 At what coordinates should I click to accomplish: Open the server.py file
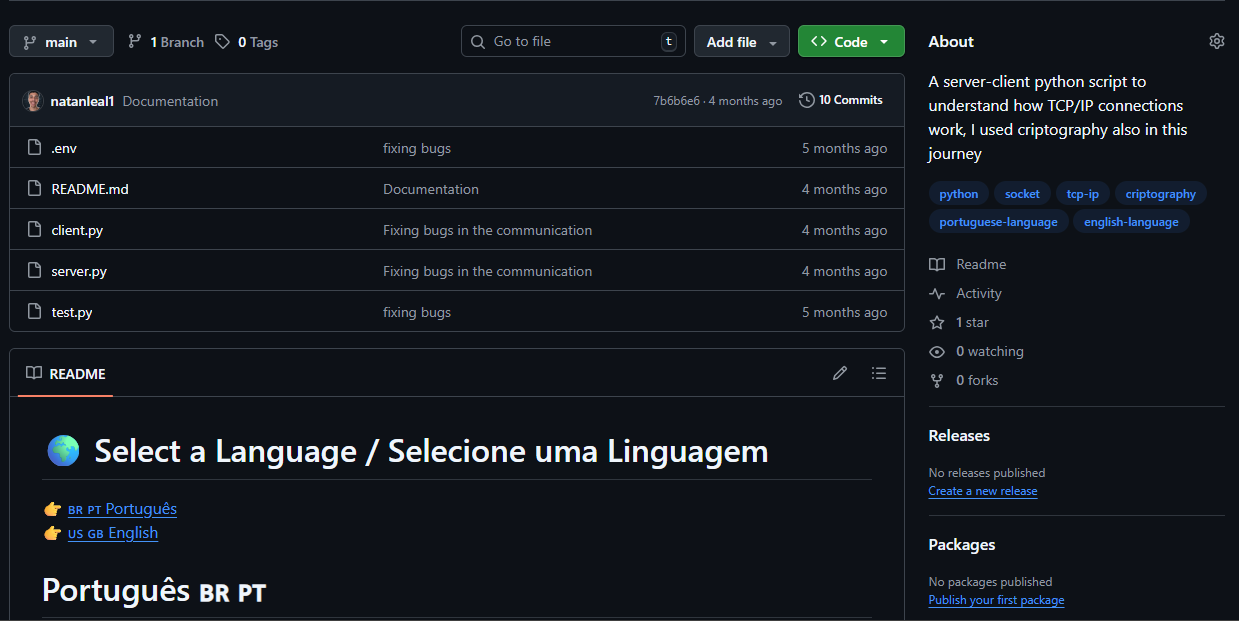point(79,271)
